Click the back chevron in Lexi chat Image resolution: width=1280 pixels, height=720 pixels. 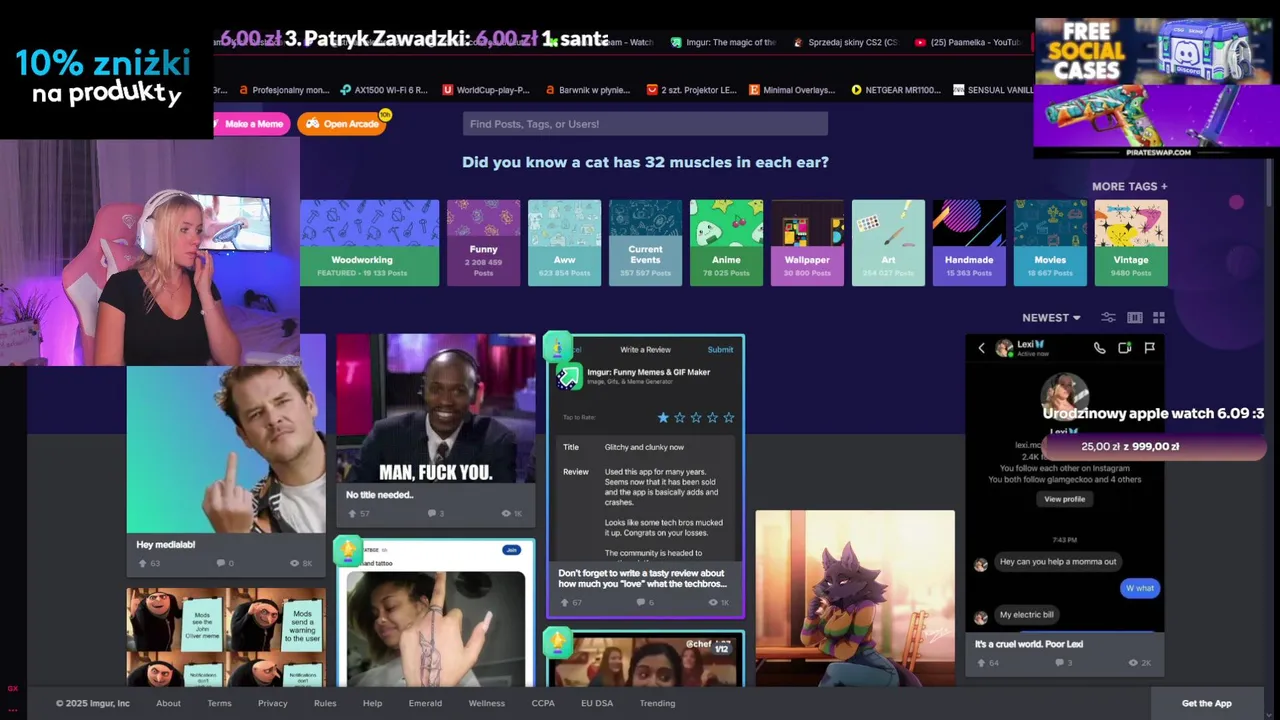click(981, 348)
